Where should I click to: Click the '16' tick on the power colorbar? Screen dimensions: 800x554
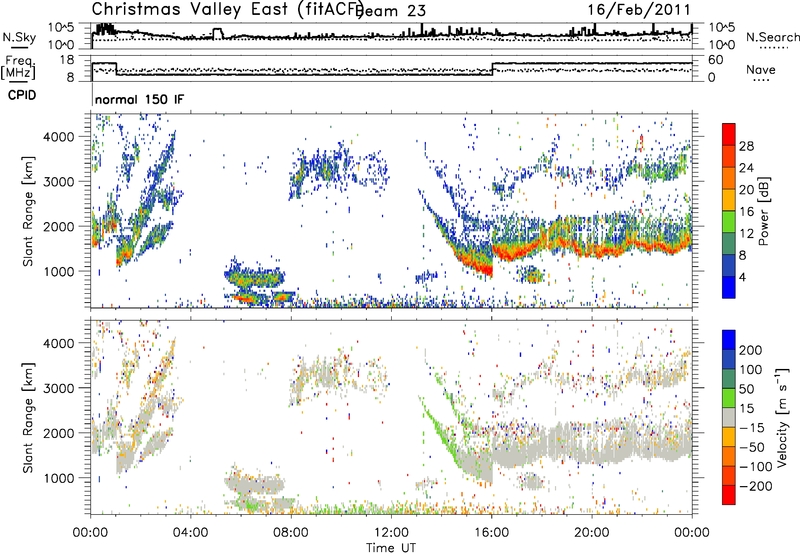pos(746,212)
